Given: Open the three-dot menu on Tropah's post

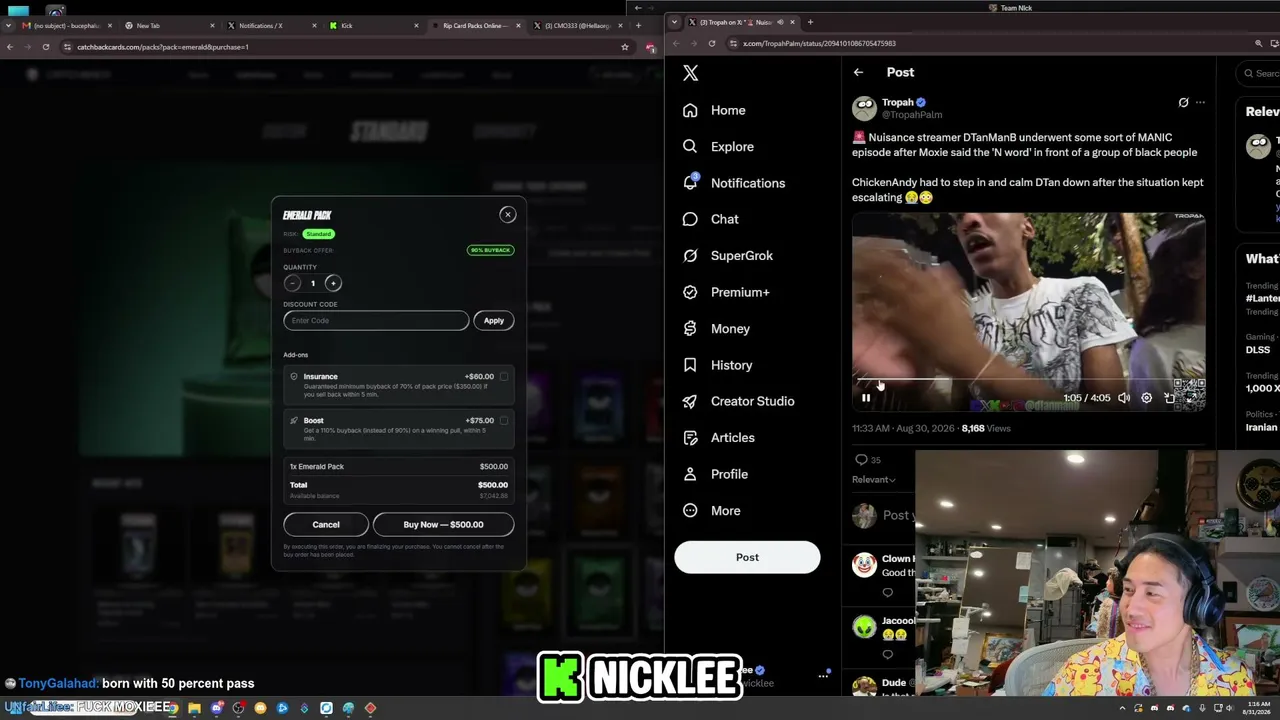Looking at the screenshot, I should coord(1200,102).
